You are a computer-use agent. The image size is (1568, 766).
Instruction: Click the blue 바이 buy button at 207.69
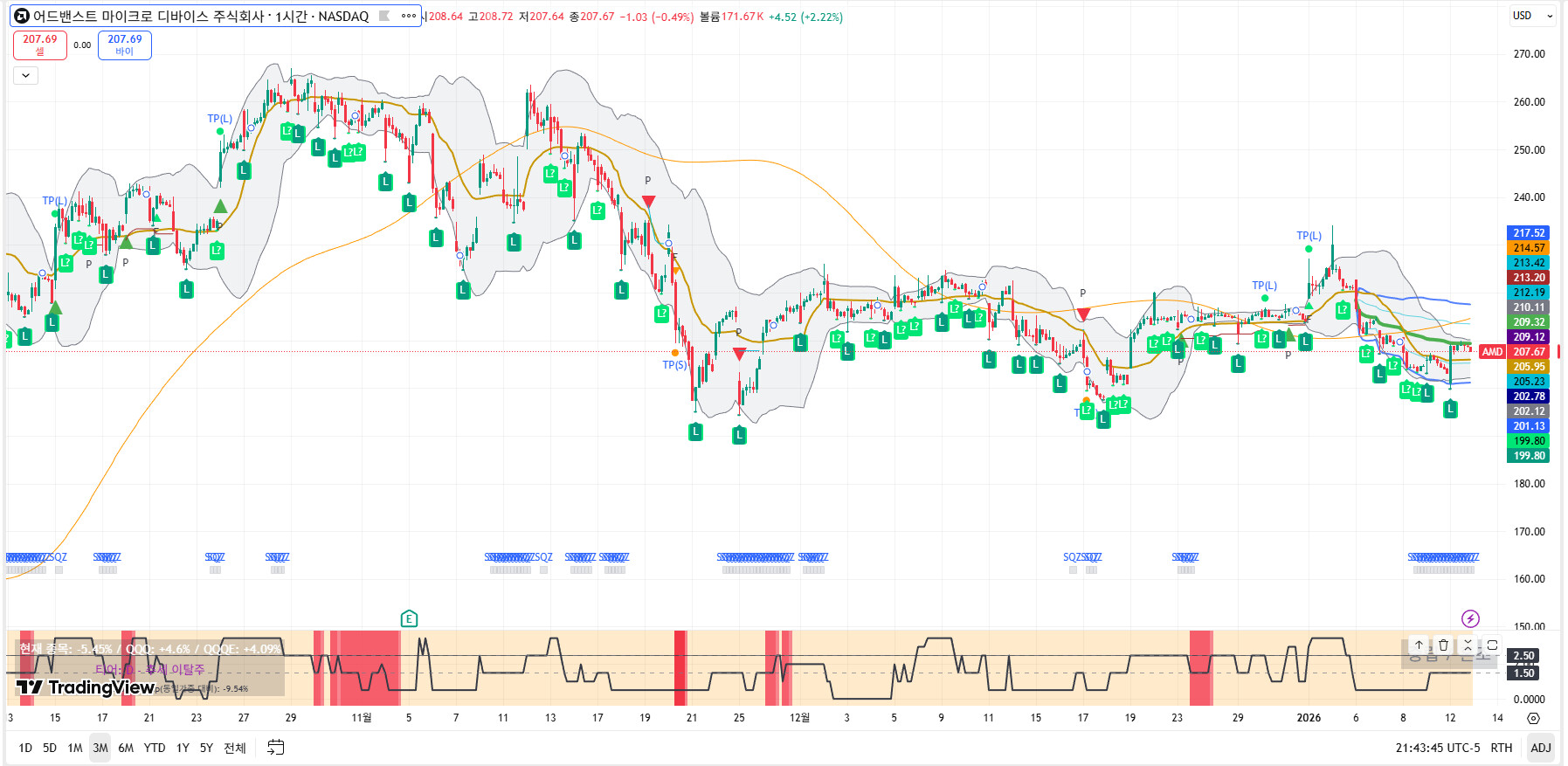[x=125, y=45]
